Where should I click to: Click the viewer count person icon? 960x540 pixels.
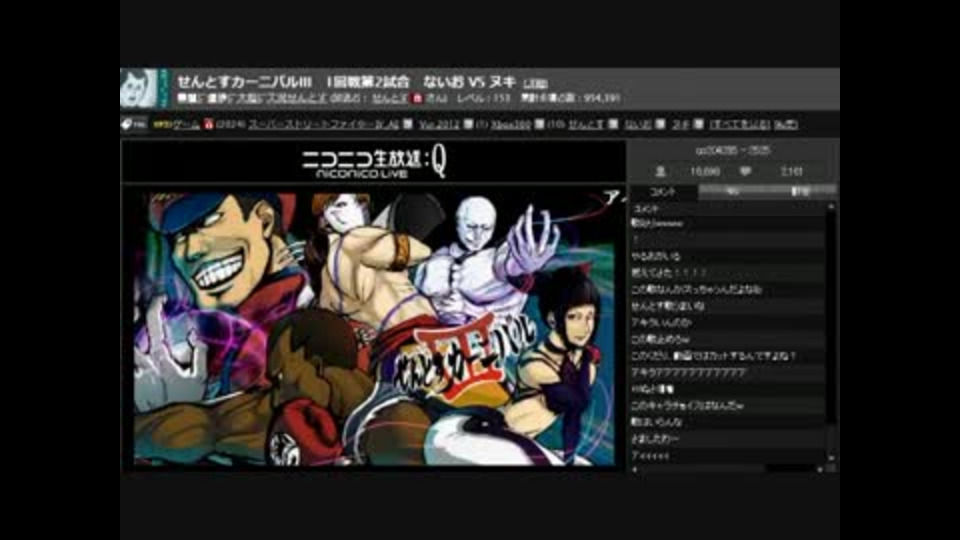pyautogui.click(x=660, y=172)
